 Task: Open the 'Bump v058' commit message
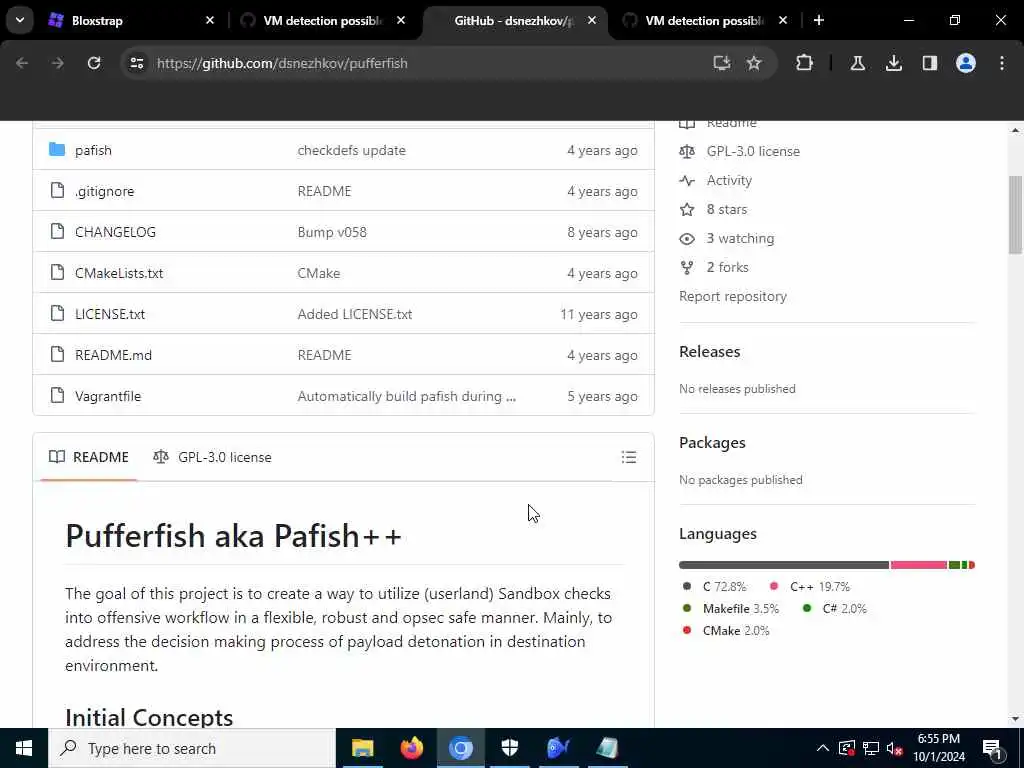pyautogui.click(x=332, y=232)
